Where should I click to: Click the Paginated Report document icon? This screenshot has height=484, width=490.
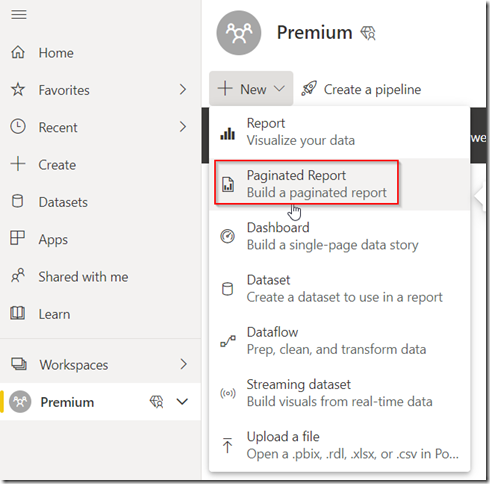pos(228,184)
